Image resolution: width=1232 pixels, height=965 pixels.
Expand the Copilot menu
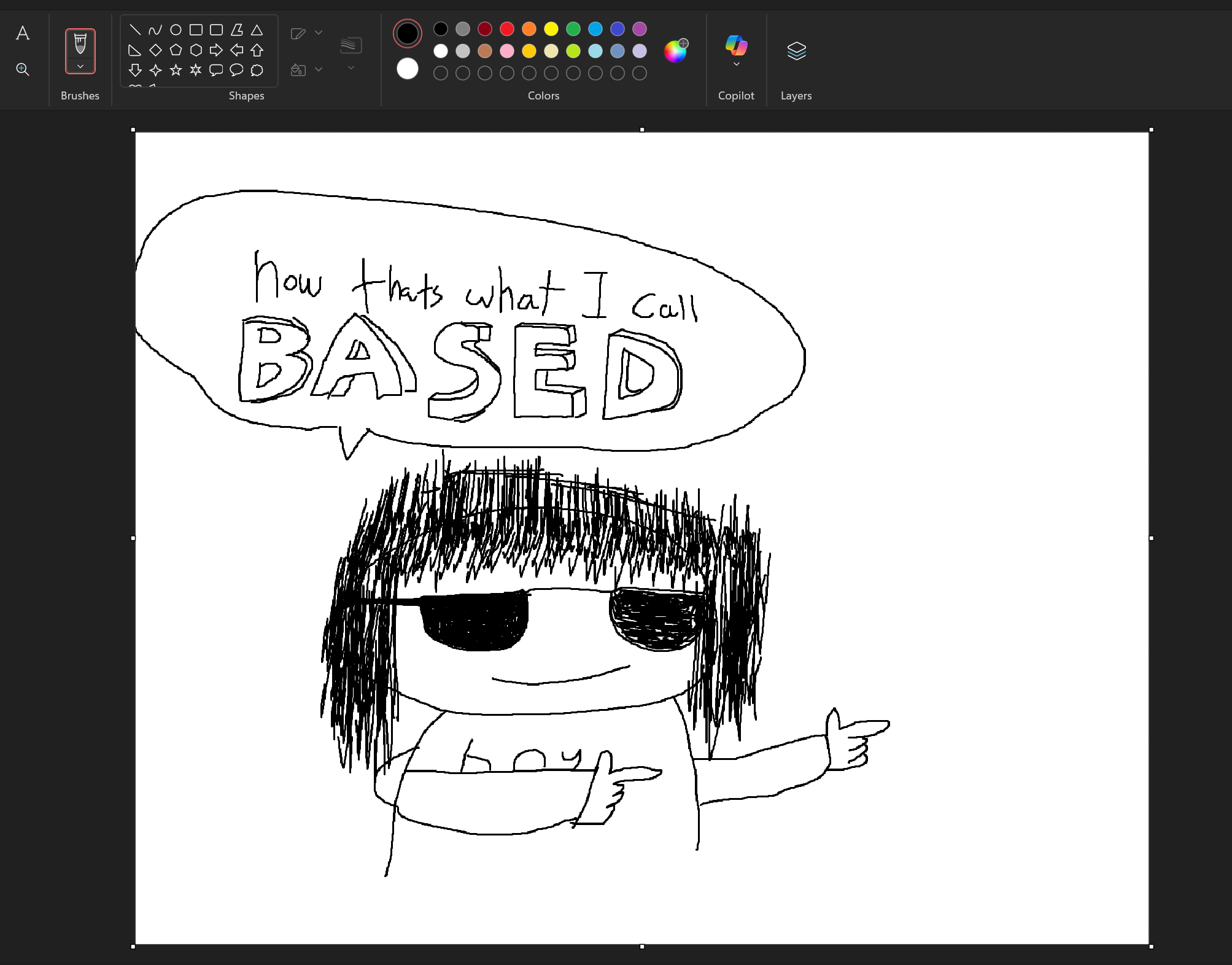point(736,64)
